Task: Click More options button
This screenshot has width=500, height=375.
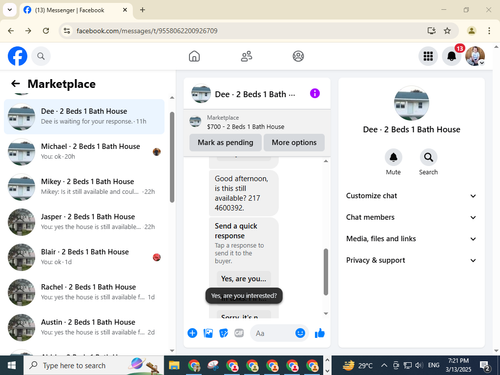Action: click(x=294, y=142)
